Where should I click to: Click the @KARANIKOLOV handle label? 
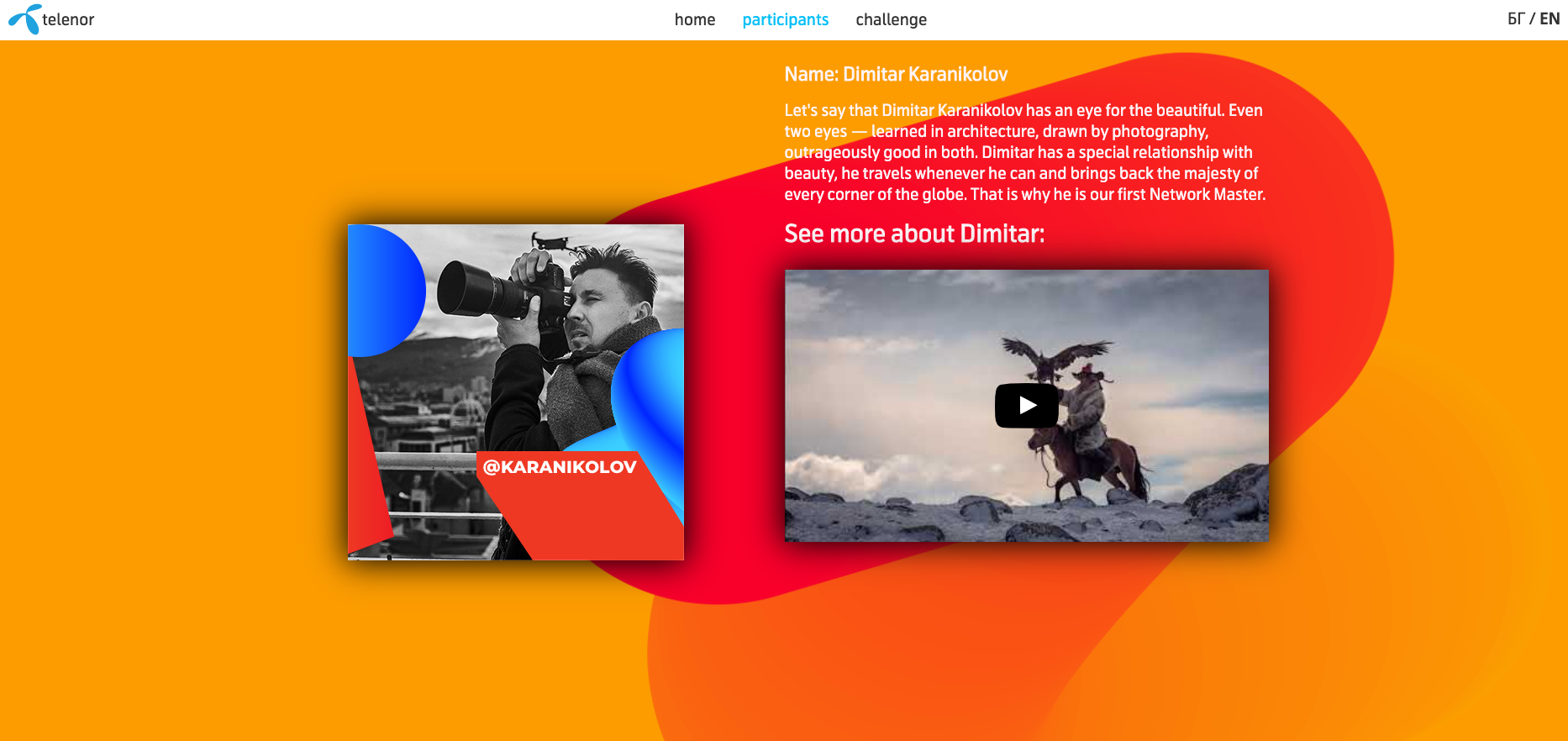coord(560,467)
